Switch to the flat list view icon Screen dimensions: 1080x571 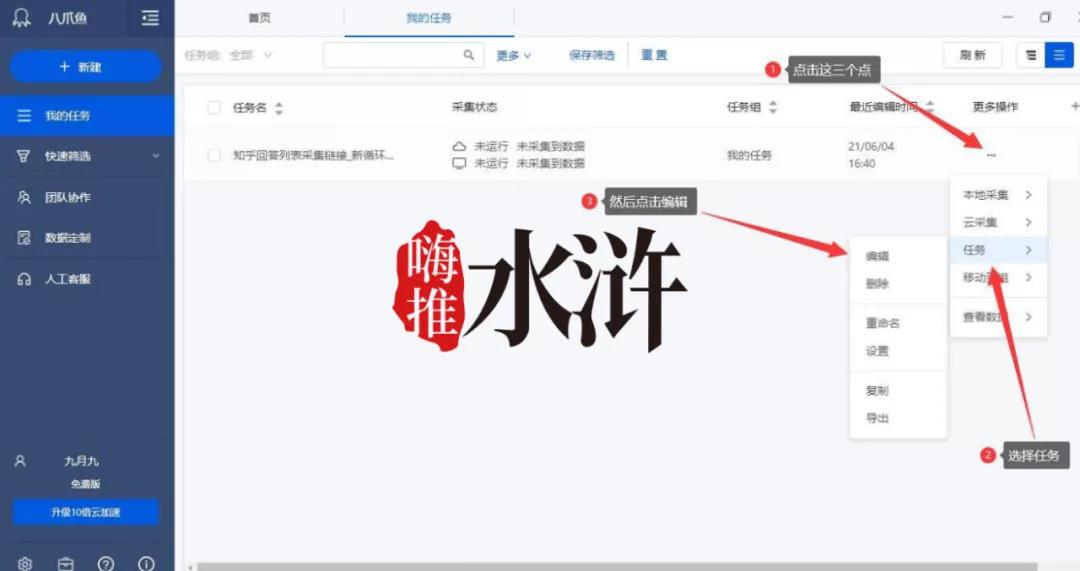point(1059,55)
